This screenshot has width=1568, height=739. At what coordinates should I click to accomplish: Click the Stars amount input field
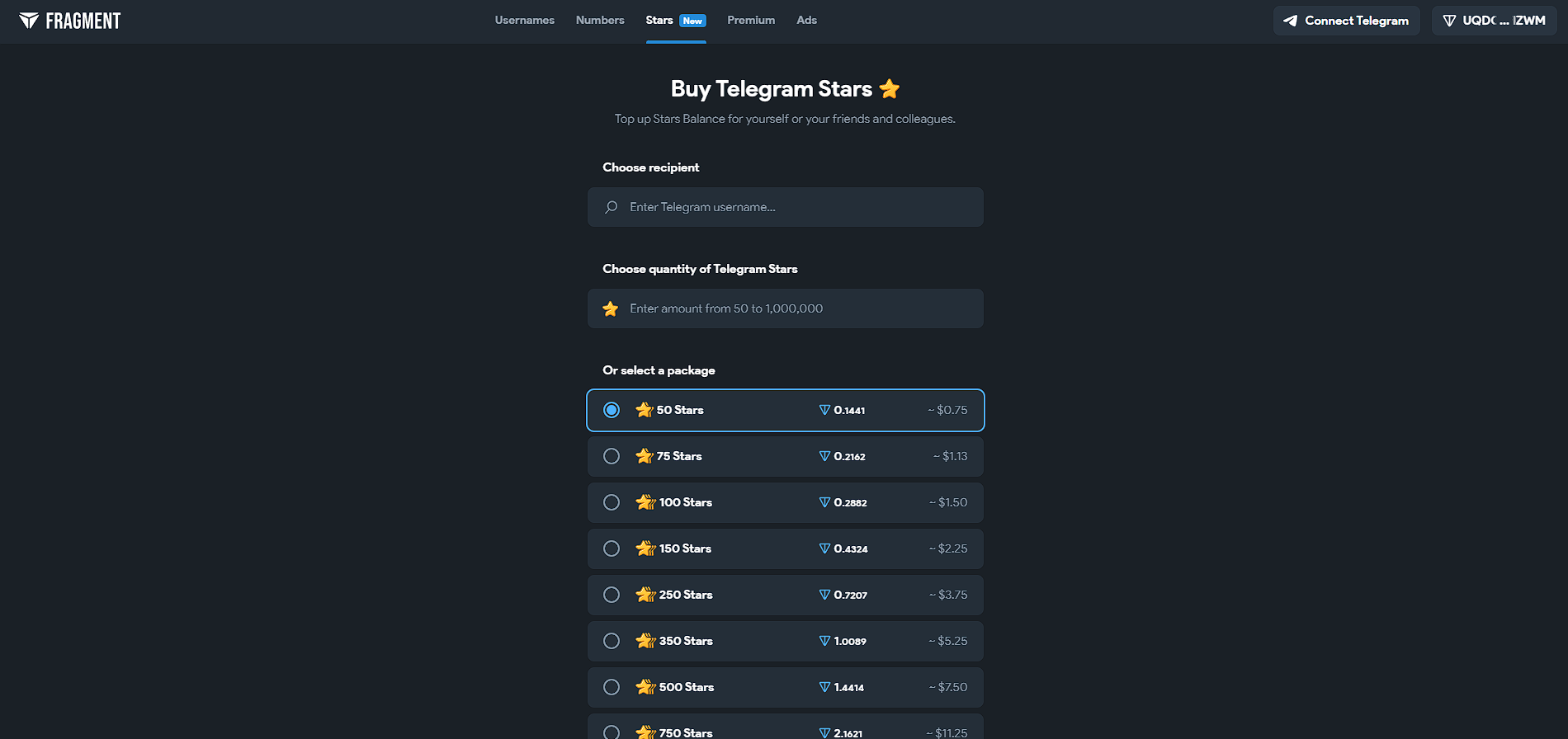pyautogui.click(x=796, y=308)
